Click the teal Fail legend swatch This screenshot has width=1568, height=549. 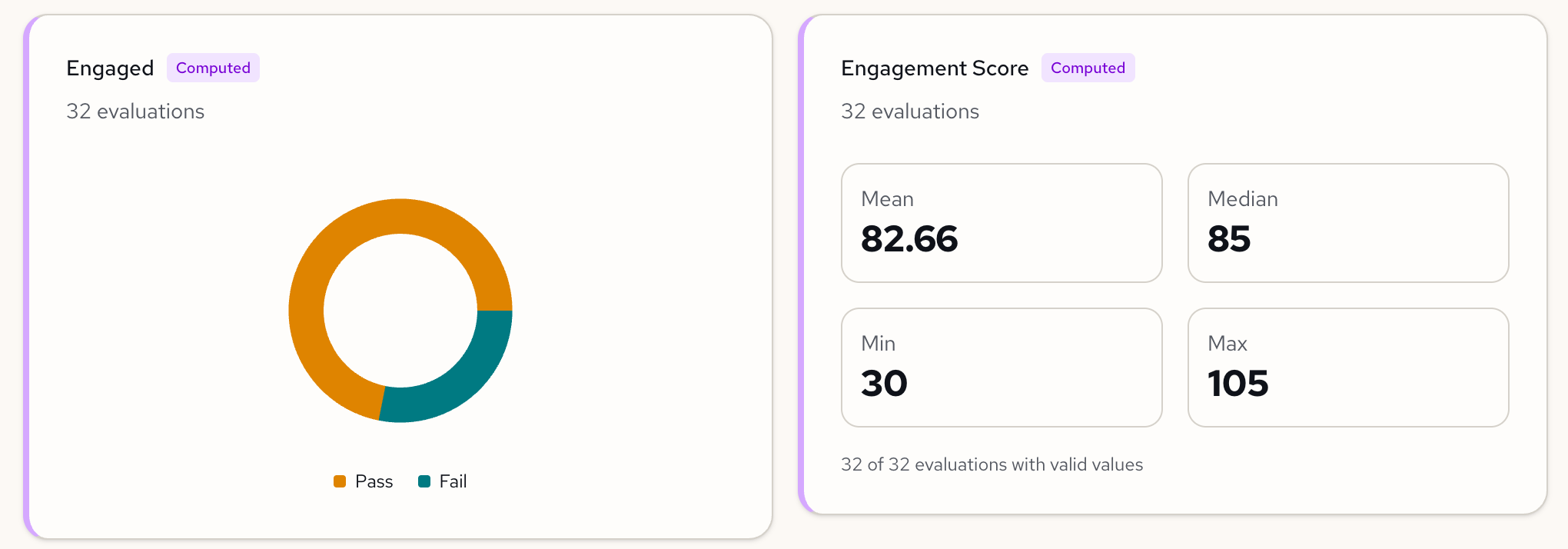(424, 481)
